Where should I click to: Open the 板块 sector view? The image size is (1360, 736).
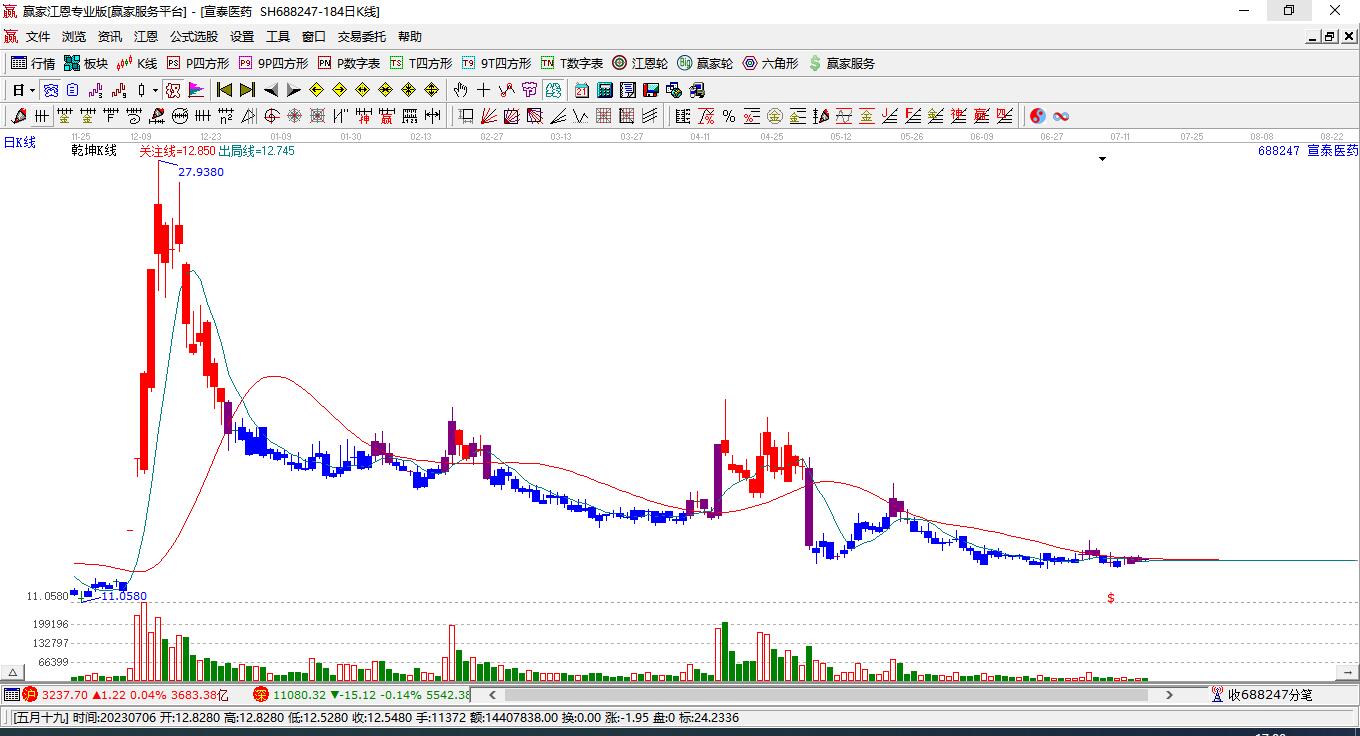click(x=86, y=63)
